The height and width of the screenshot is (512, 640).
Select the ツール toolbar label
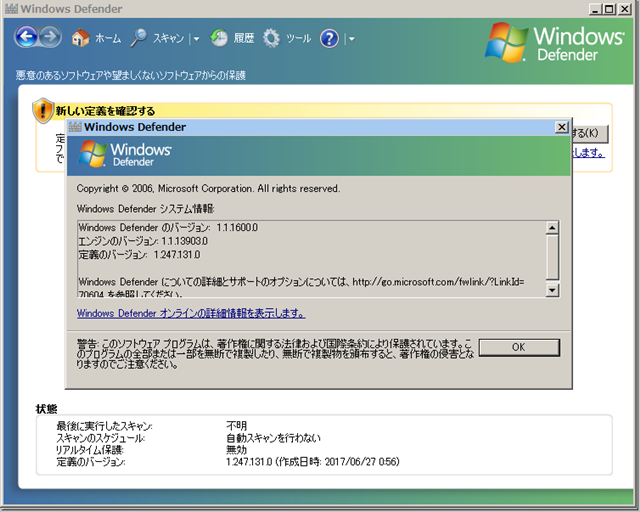coord(298,38)
